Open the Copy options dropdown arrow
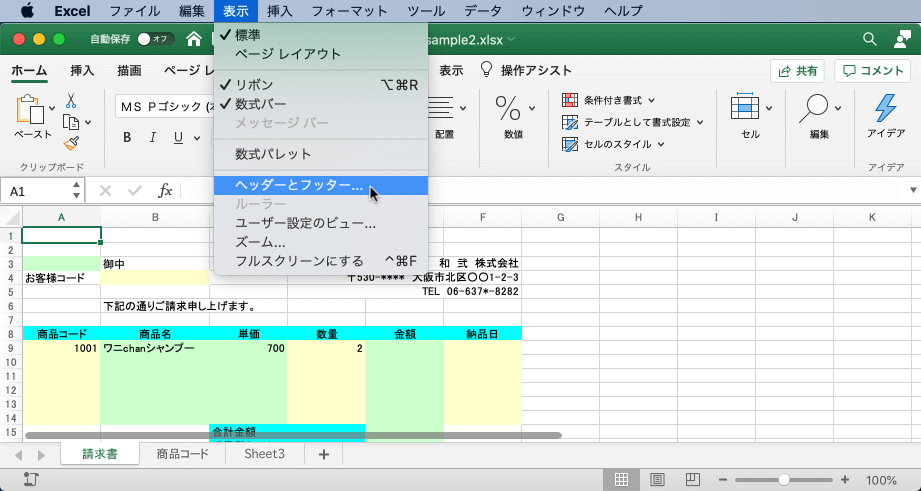Viewport: 921px width, 491px height. tap(88, 122)
